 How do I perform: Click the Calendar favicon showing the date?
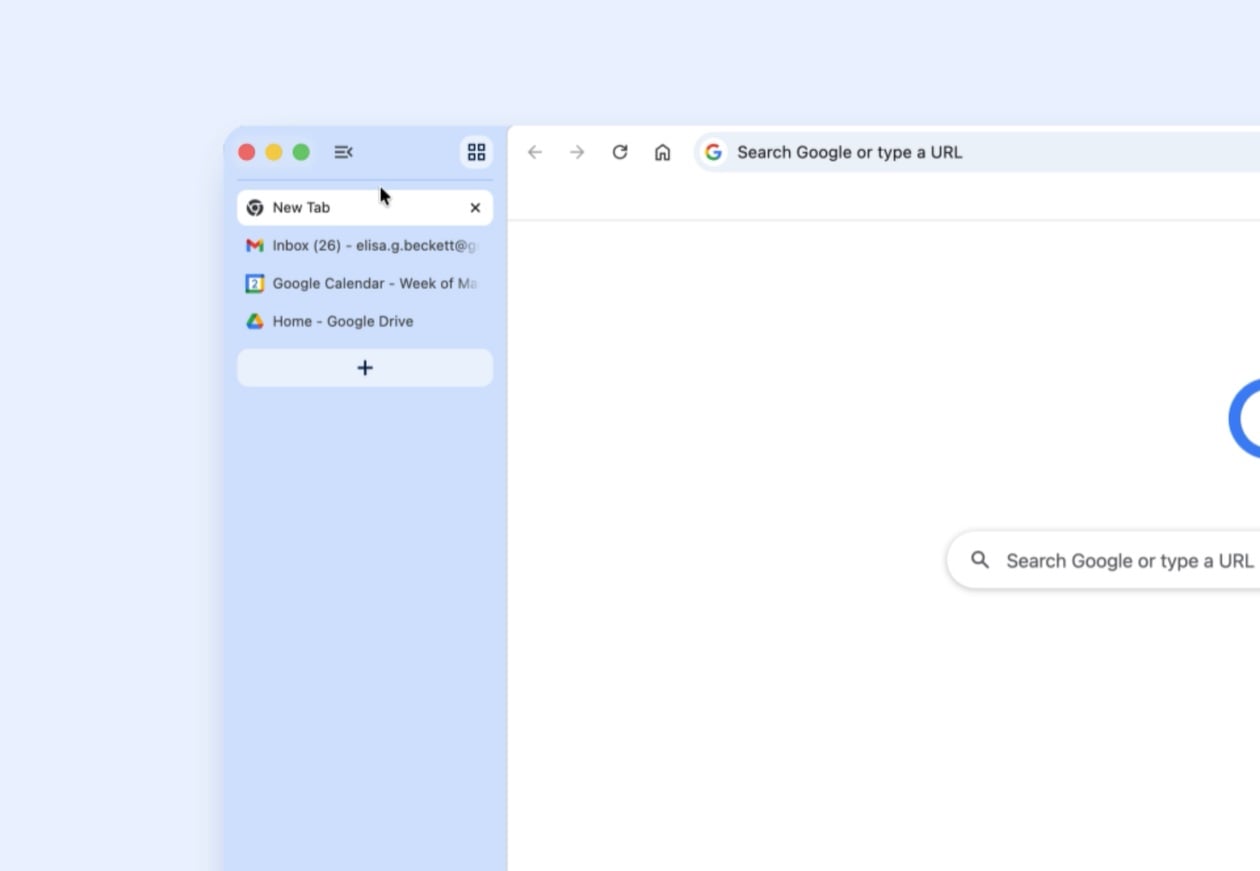point(254,283)
